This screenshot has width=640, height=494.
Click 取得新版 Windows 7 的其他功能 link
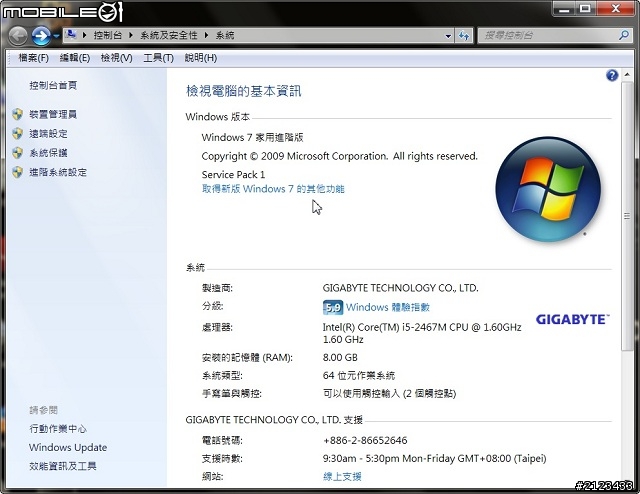pyautogui.click(x=273, y=189)
